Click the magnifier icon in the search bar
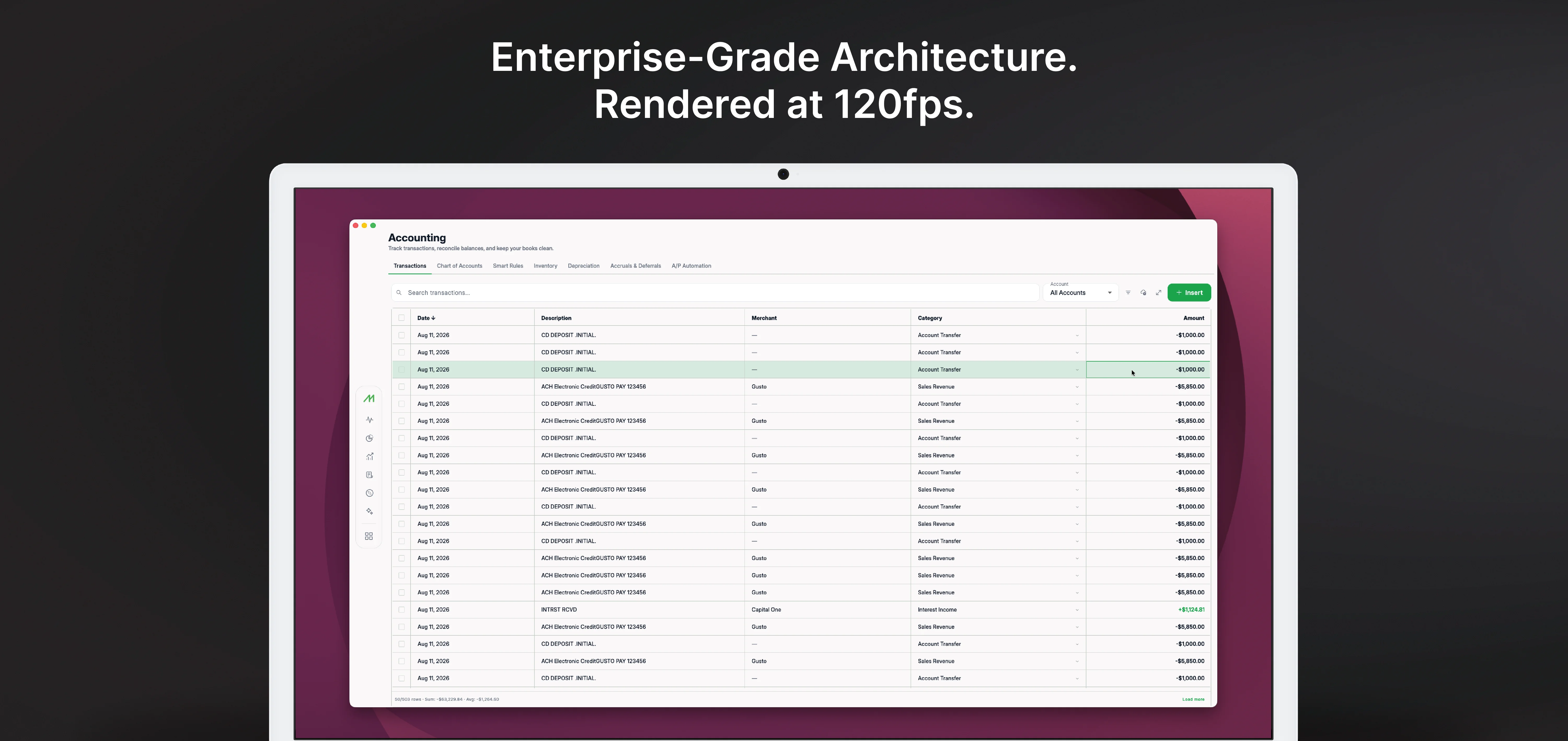Viewport: 1568px width, 741px height. (399, 293)
